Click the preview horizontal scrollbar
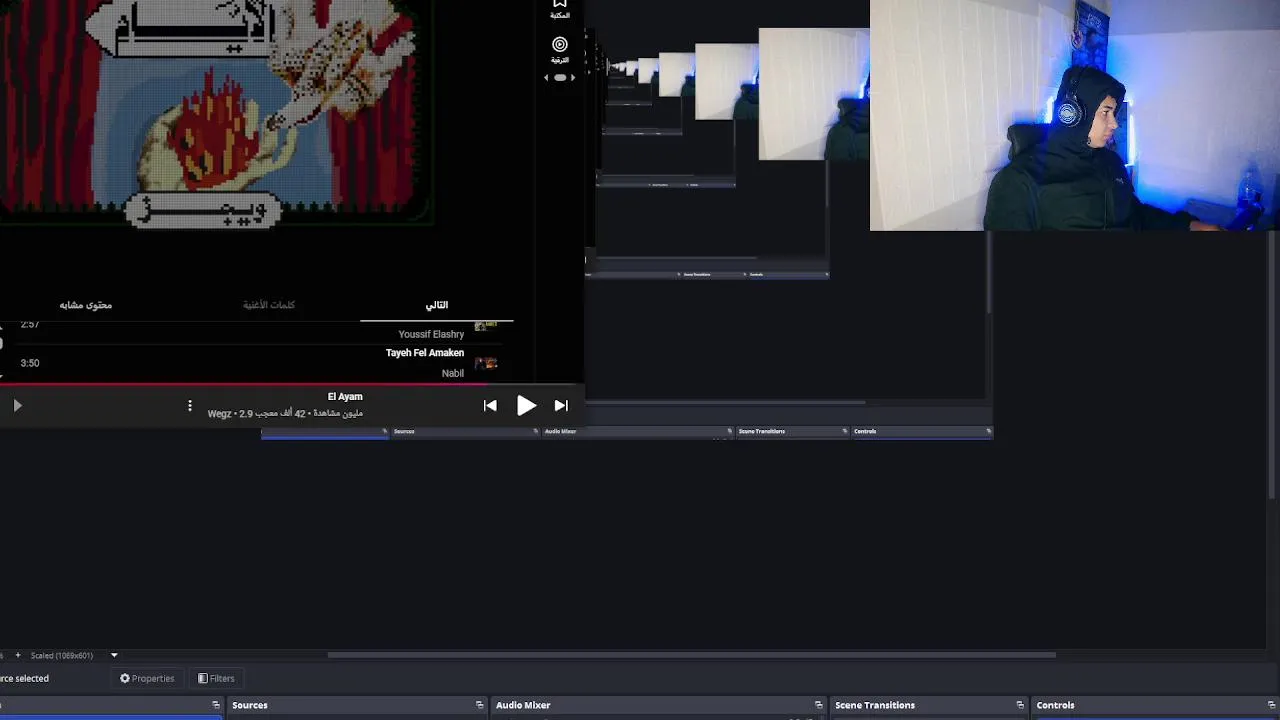Viewport: 1280px width, 720px height. pyautogui.click(x=691, y=655)
